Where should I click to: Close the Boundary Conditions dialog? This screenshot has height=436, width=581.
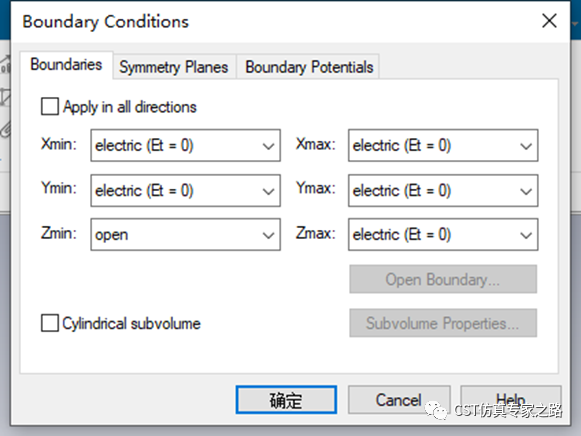[549, 21]
